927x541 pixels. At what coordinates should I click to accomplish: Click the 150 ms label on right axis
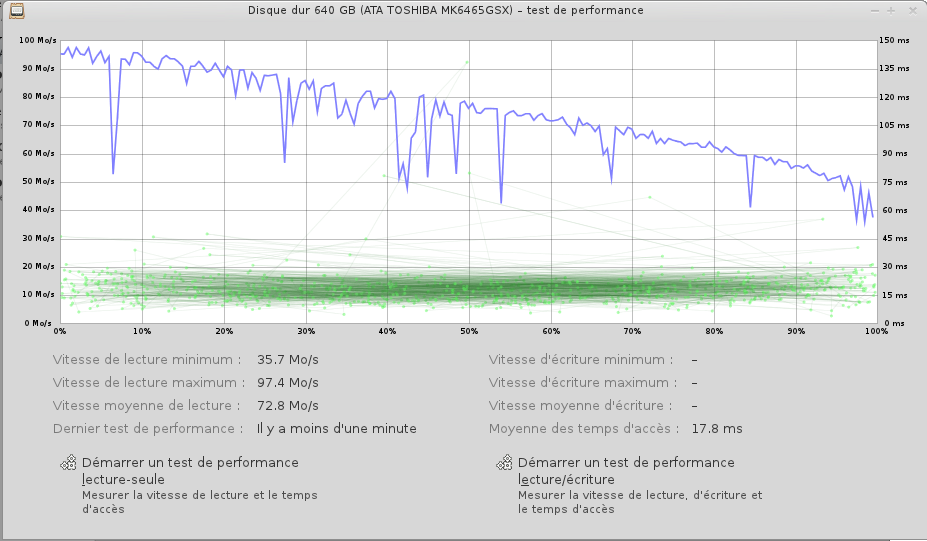coord(895,41)
